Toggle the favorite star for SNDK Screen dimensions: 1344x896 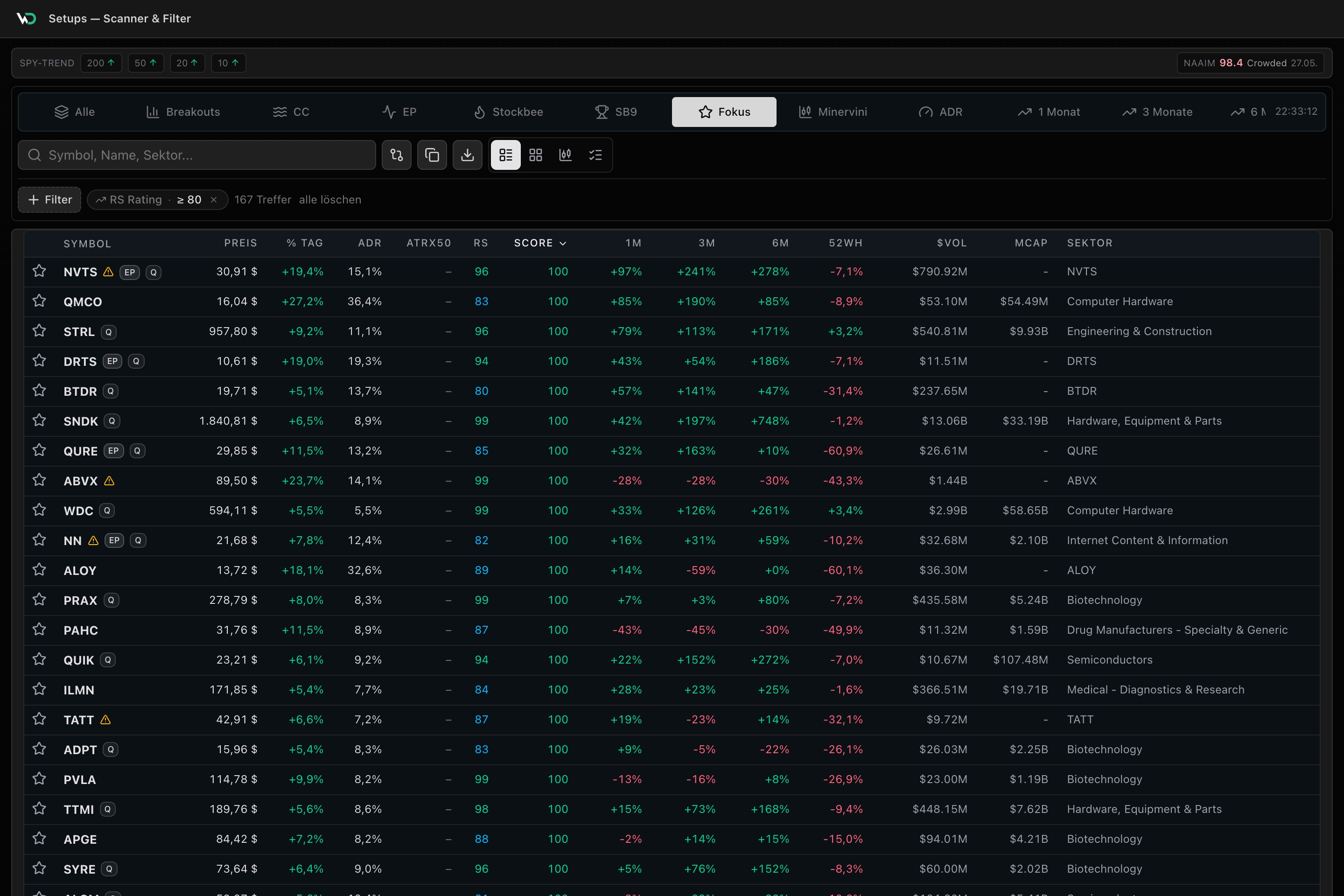click(39, 420)
